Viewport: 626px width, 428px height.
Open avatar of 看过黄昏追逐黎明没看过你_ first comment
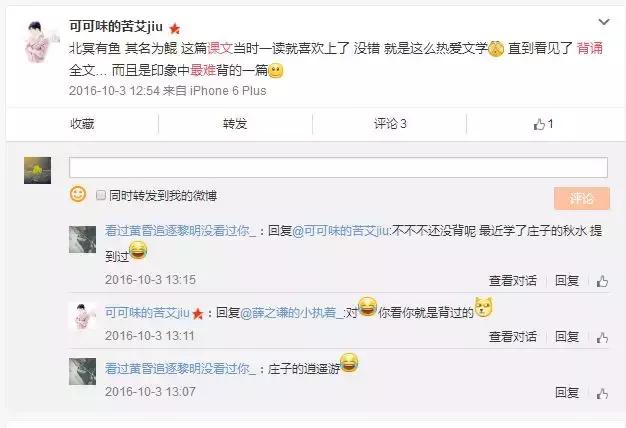(x=82, y=240)
